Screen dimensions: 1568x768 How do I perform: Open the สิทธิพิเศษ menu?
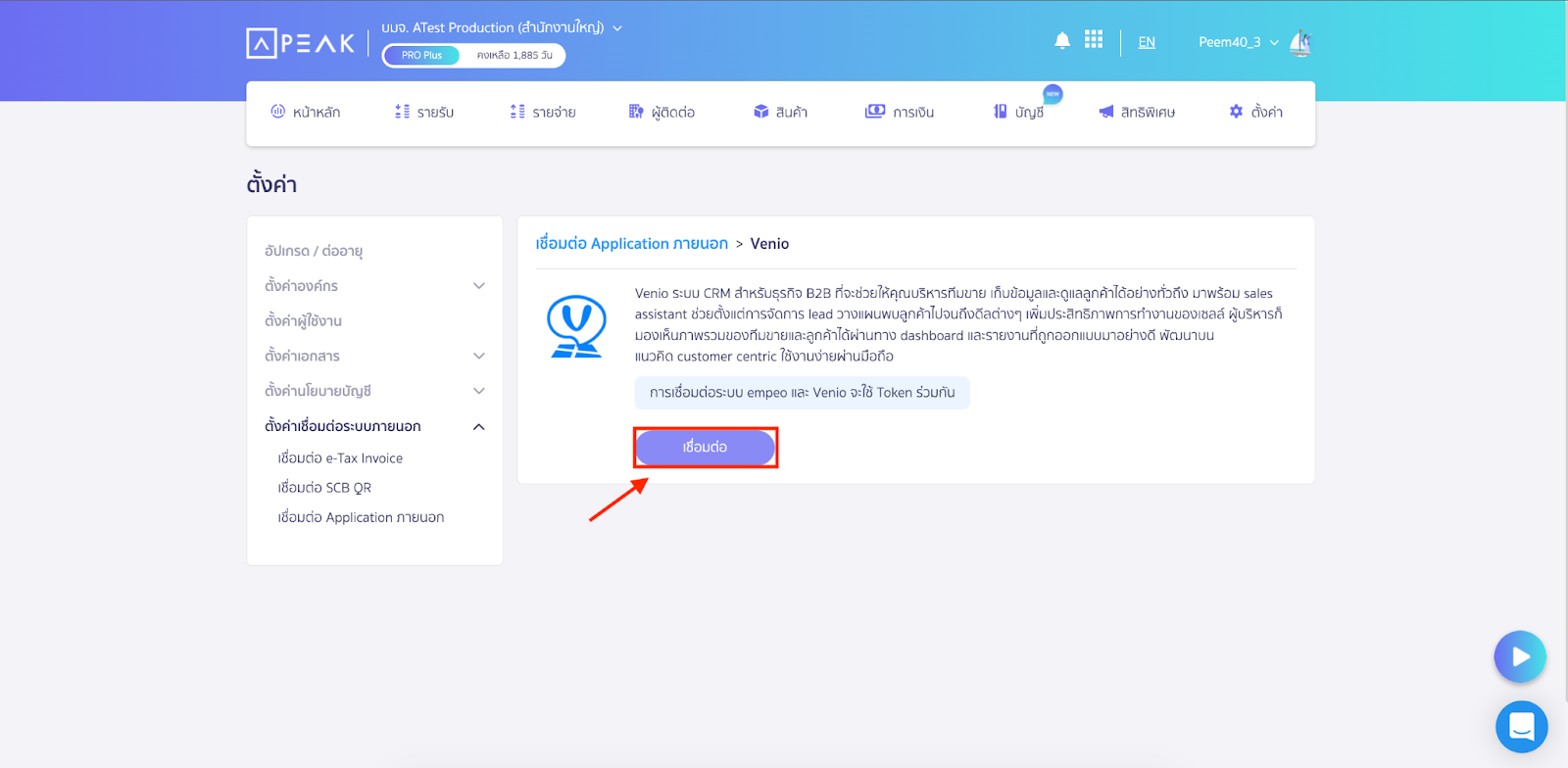pos(1137,113)
